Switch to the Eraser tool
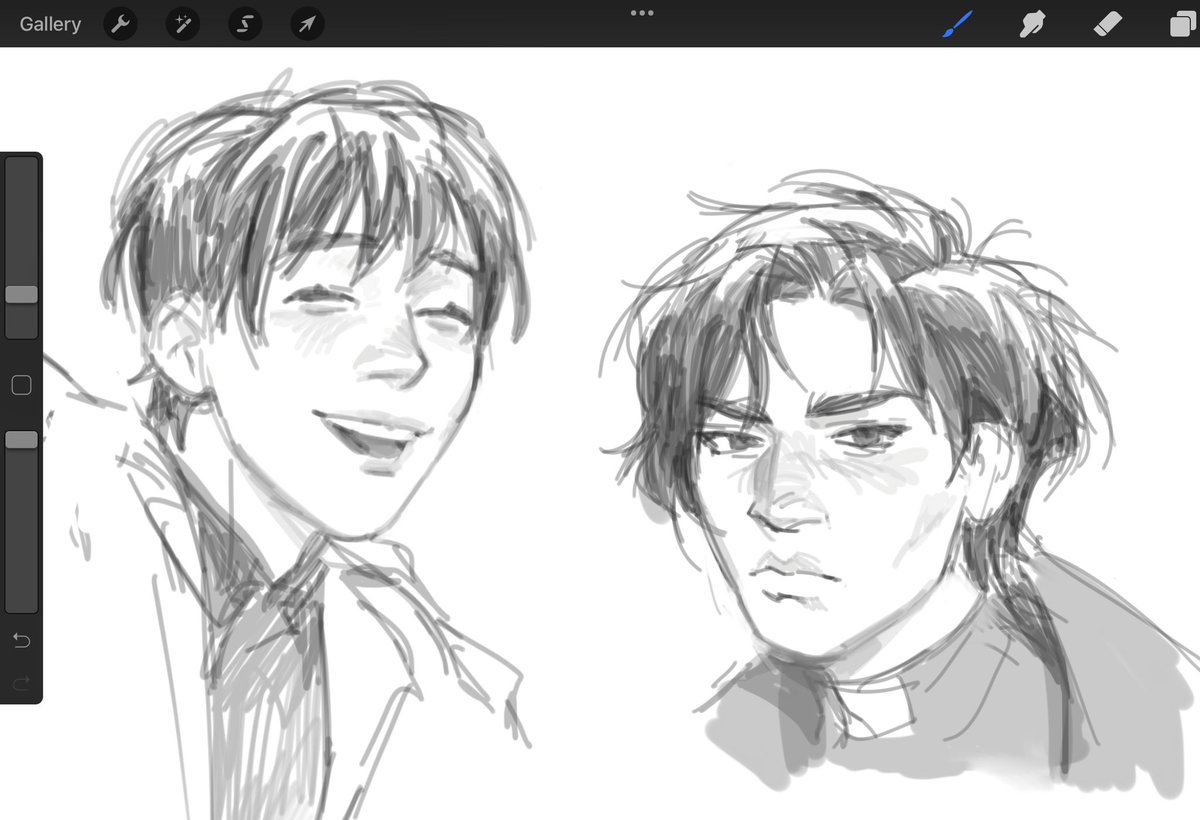Image resolution: width=1200 pixels, height=820 pixels. point(1106,23)
